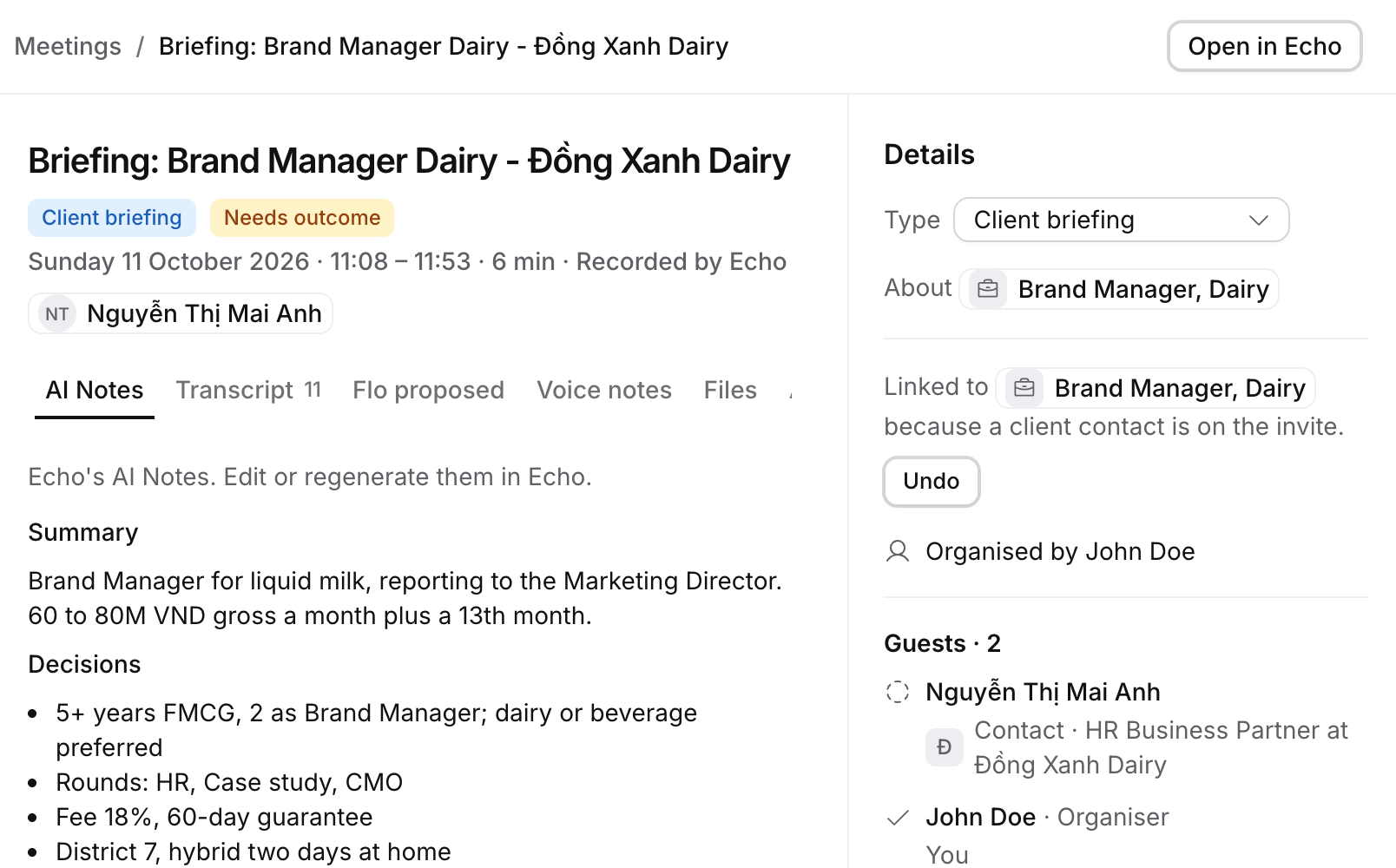Click the date line Sunday 11 October 2026
Viewport: 1396px width, 868px height.
(x=407, y=261)
